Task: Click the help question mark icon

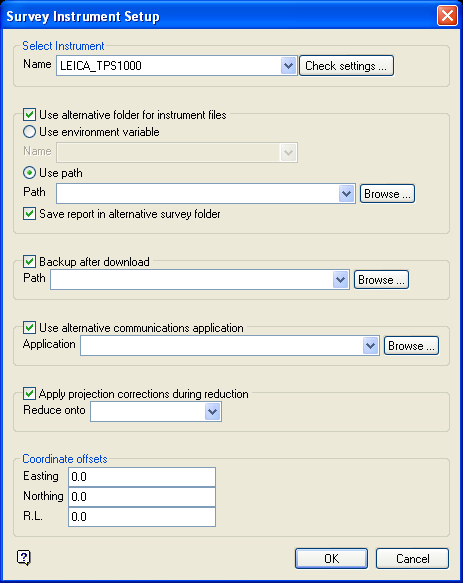Action: (x=24, y=557)
